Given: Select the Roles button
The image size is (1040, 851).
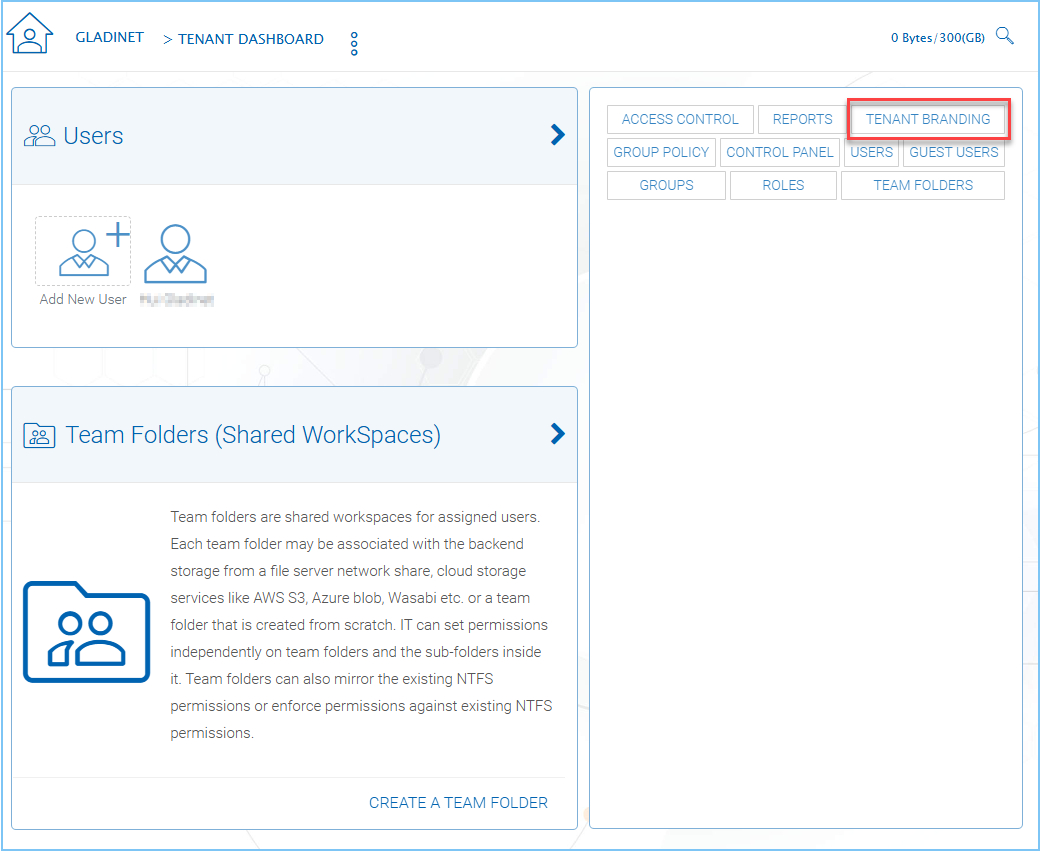Looking at the screenshot, I should (783, 185).
